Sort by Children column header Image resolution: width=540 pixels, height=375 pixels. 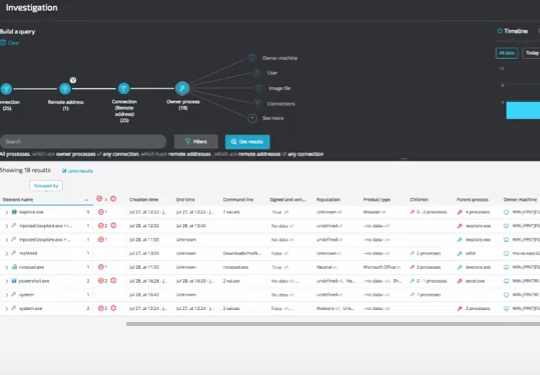419,200
